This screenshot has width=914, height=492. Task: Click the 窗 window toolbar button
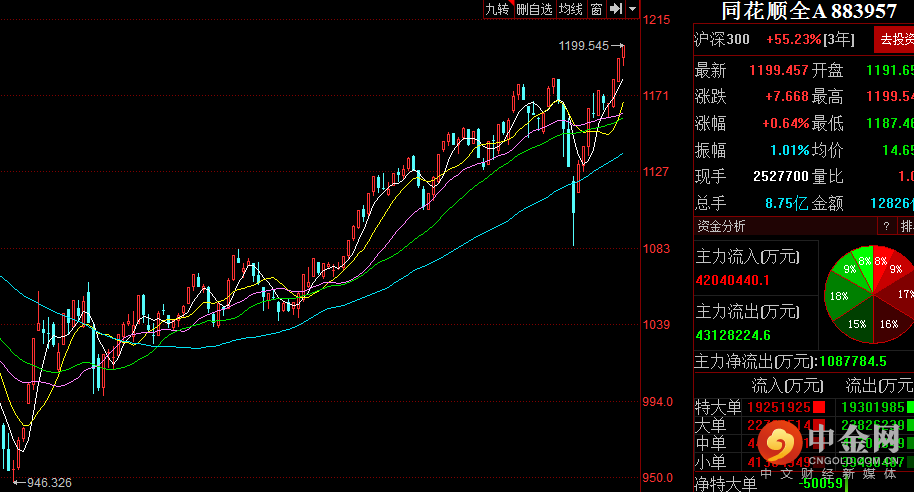[x=596, y=9]
